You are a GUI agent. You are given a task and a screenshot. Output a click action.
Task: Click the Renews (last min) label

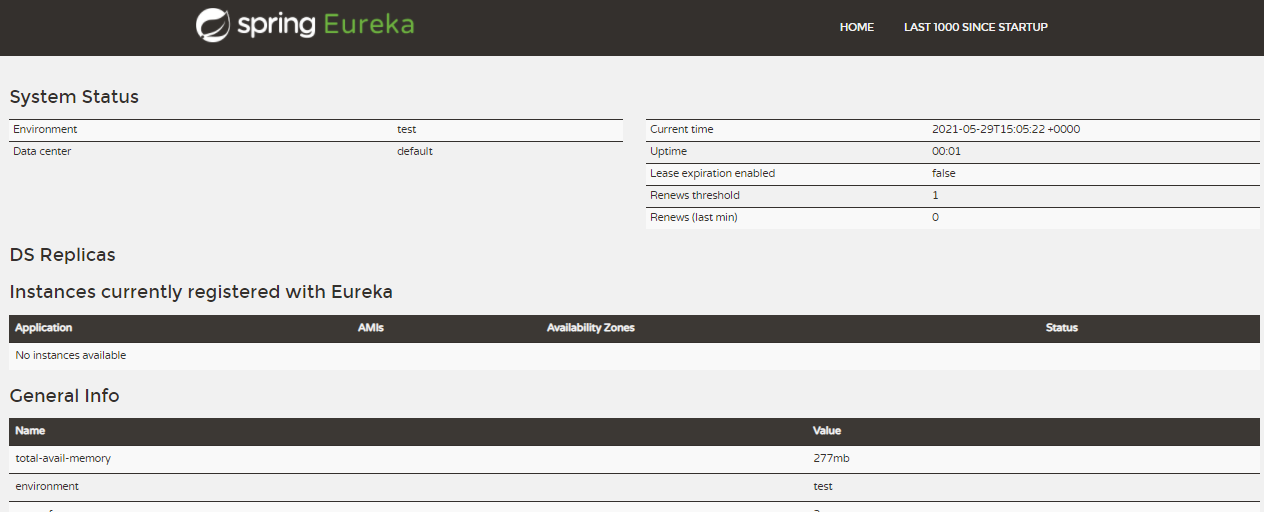click(x=694, y=218)
